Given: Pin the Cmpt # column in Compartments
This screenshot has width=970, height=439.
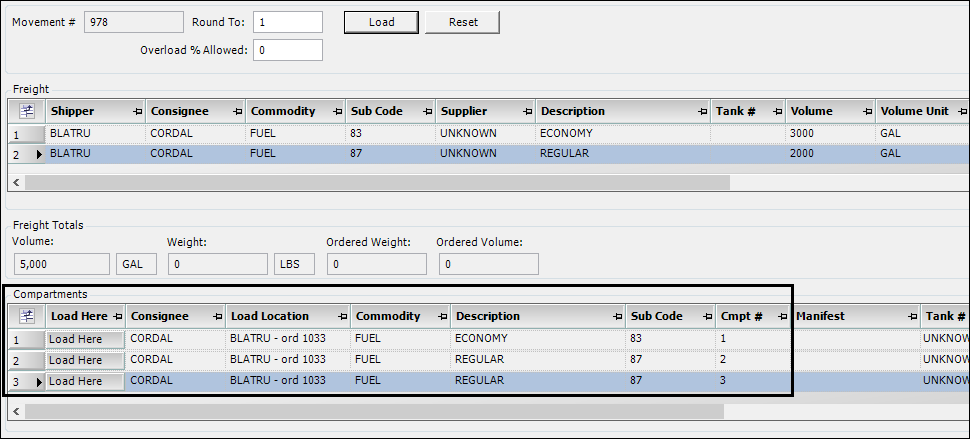Looking at the screenshot, I should (x=782, y=317).
